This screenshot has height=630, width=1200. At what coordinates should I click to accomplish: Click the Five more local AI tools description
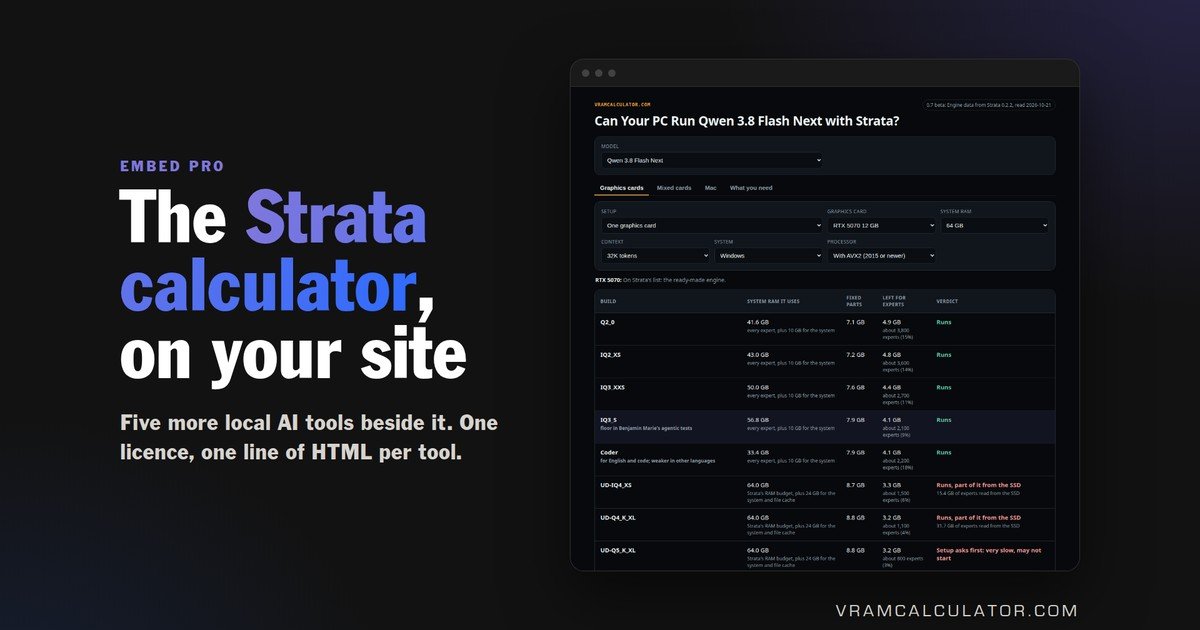point(308,437)
